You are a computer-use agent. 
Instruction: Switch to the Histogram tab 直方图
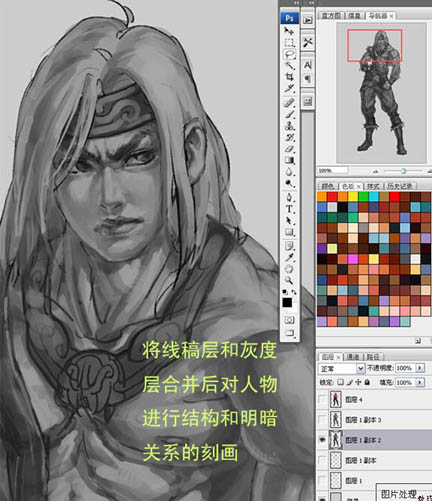tap(331, 16)
